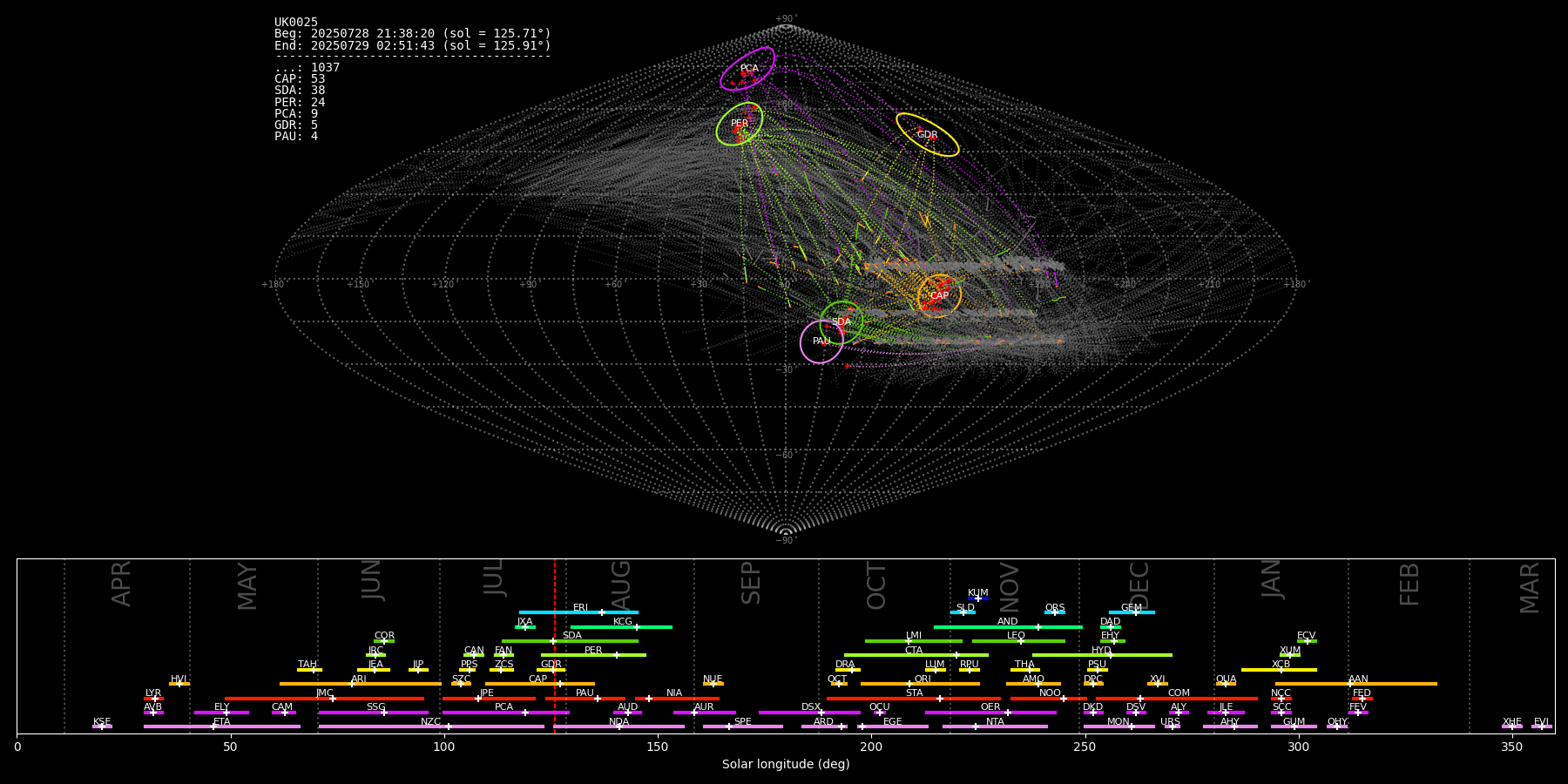Click the KSE shower label in the timeline
The image size is (1568, 784).
click(102, 722)
